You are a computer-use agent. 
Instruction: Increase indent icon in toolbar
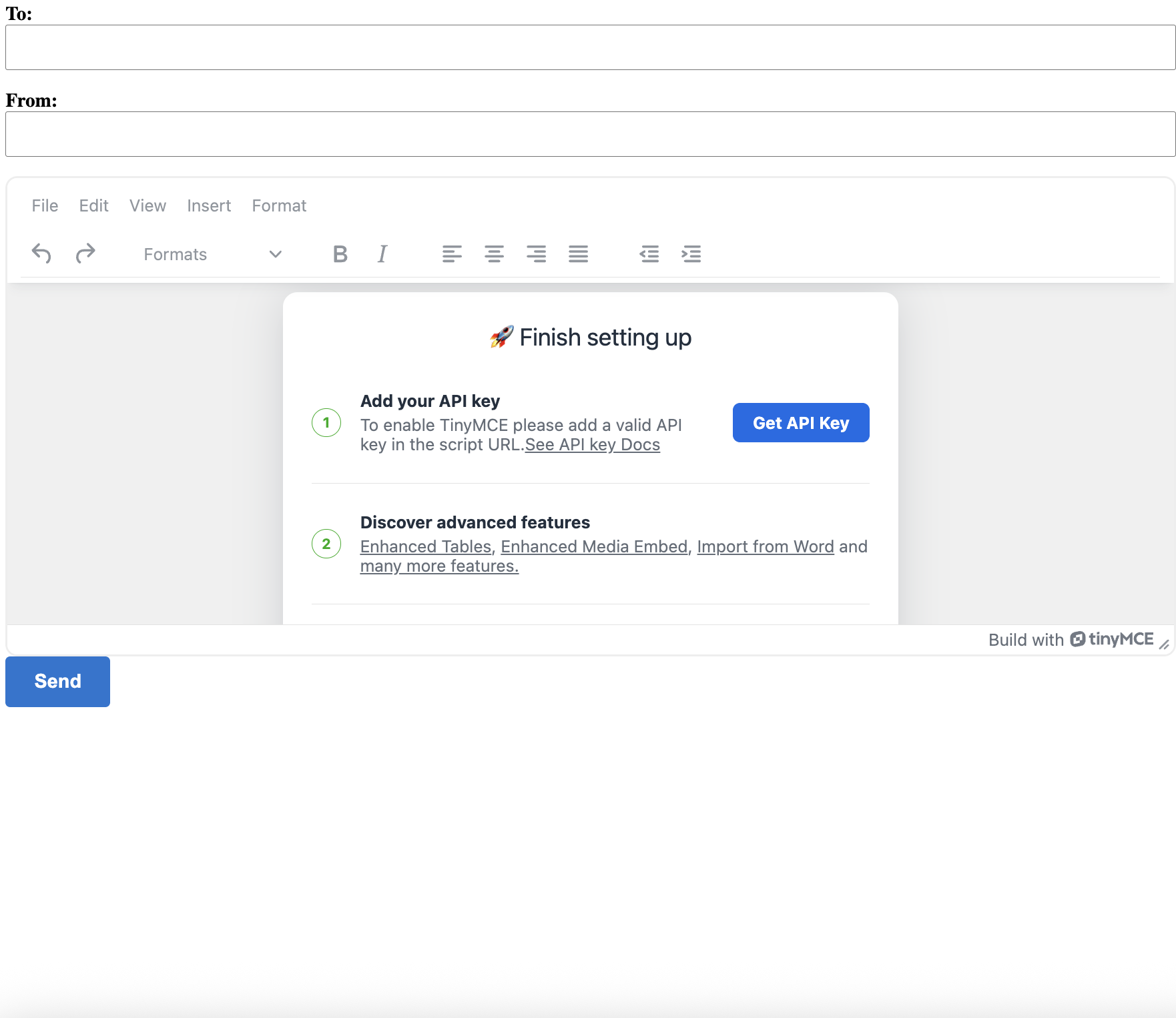point(691,253)
